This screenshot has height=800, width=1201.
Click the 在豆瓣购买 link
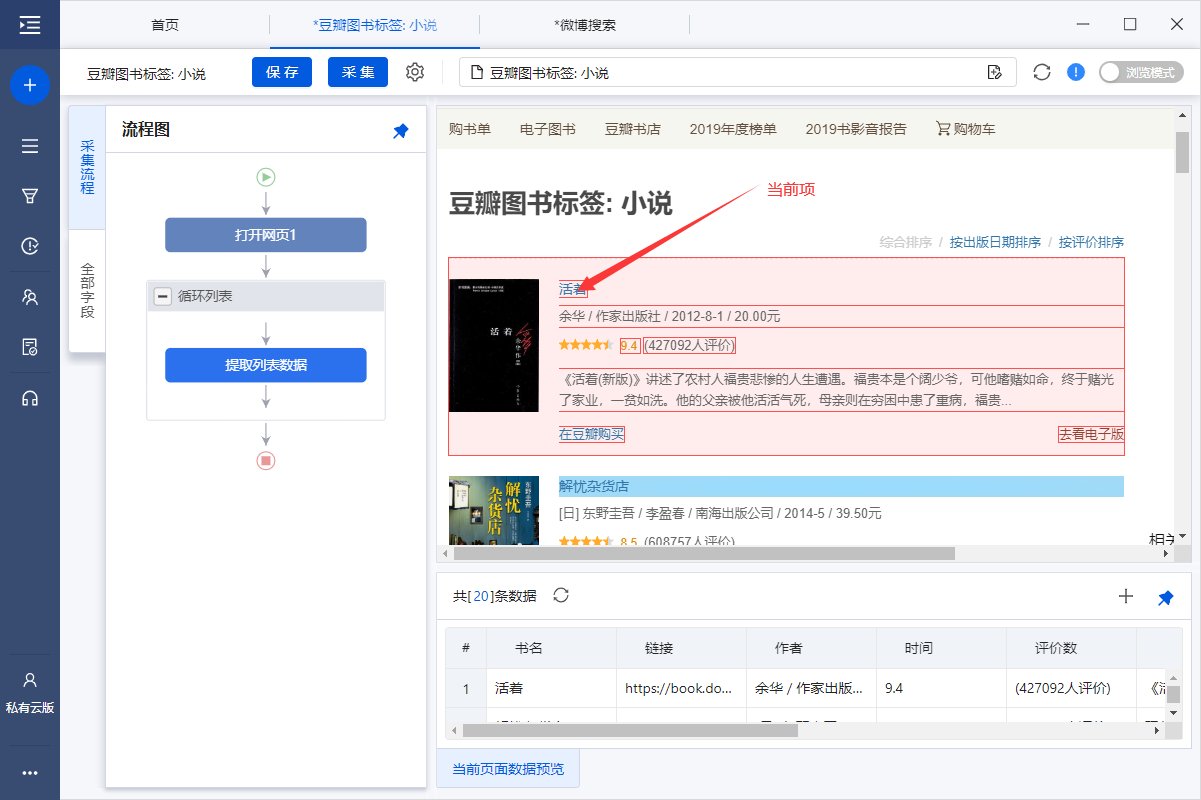point(592,434)
